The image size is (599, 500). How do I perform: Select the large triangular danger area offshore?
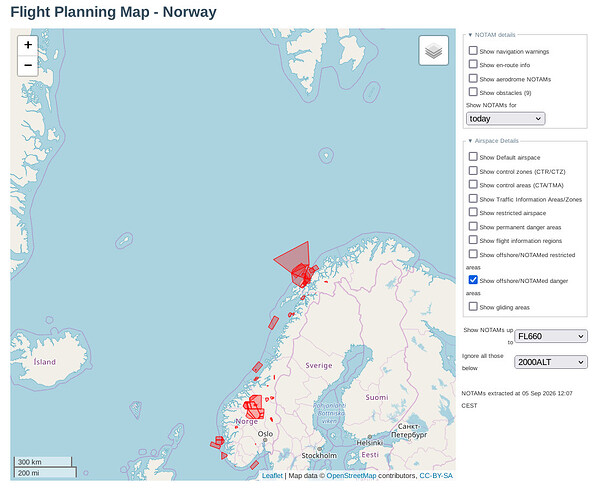tap(296, 256)
